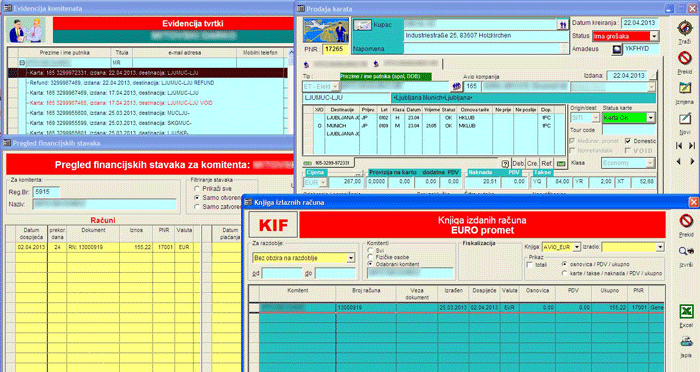Viewport: 700px width, 372px height.
Task: Click the Reg.Br. field showing 5915
Action: click(x=47, y=192)
